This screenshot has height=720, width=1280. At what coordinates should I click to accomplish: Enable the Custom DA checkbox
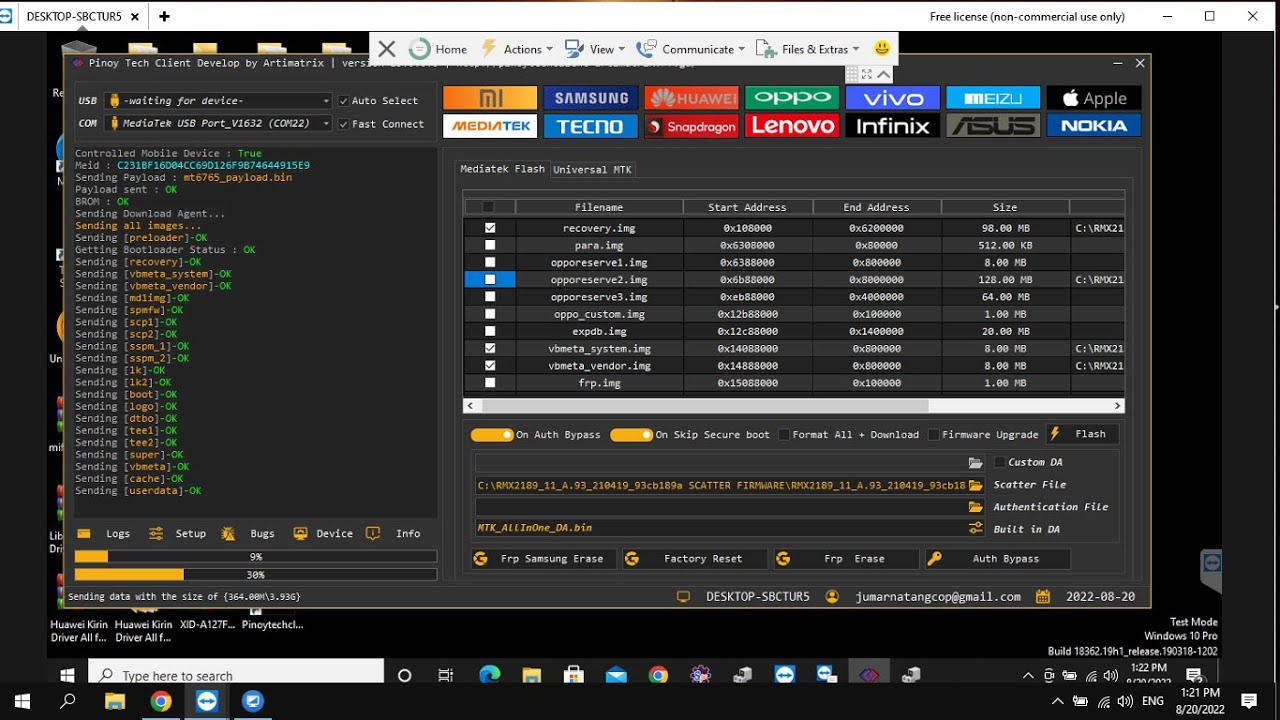1000,462
